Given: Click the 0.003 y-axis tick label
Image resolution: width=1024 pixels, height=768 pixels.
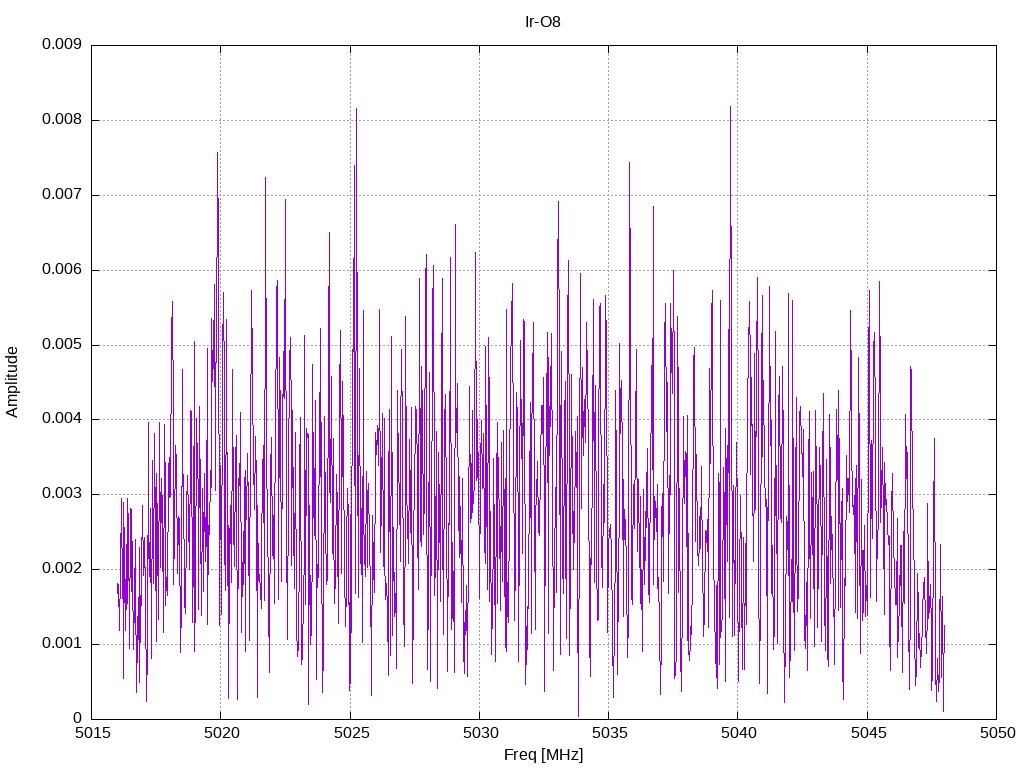Looking at the screenshot, I should (x=62, y=494).
